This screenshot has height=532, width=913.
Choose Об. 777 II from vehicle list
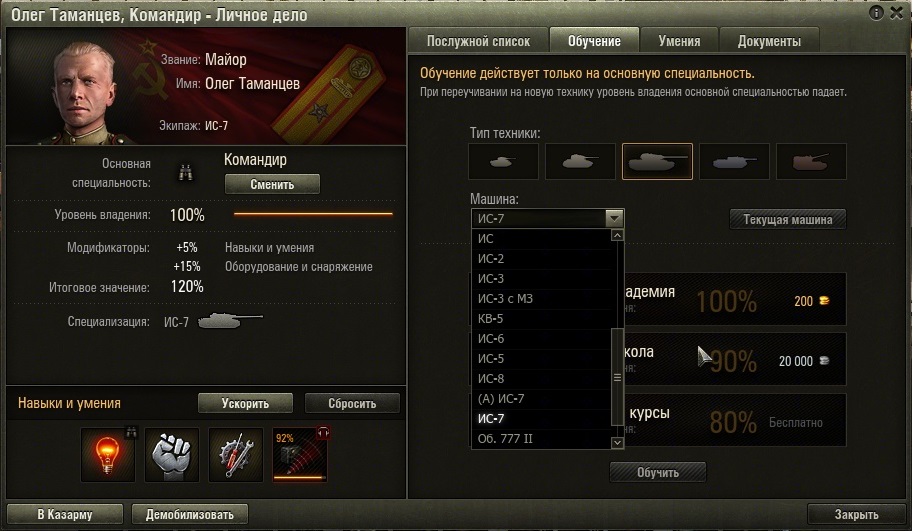pyautogui.click(x=540, y=439)
